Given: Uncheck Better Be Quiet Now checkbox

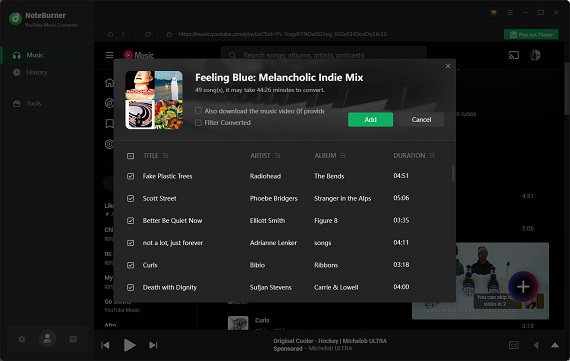Looking at the screenshot, I should pyautogui.click(x=131, y=221).
